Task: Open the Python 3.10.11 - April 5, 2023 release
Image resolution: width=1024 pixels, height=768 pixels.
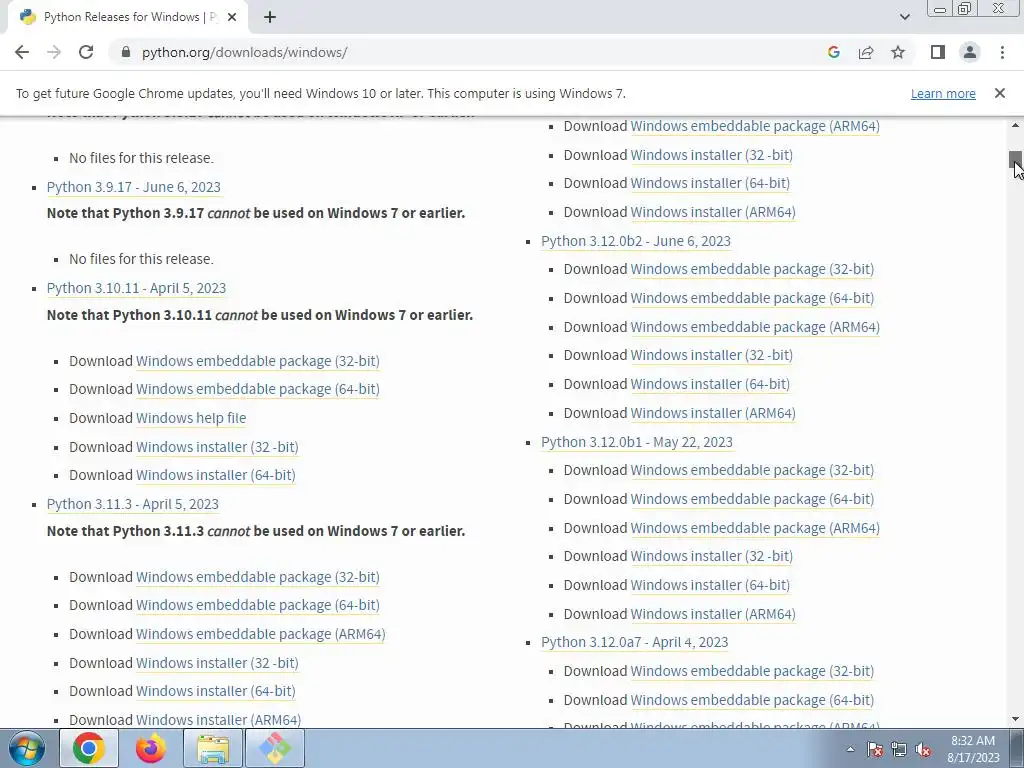Action: click(x=136, y=288)
